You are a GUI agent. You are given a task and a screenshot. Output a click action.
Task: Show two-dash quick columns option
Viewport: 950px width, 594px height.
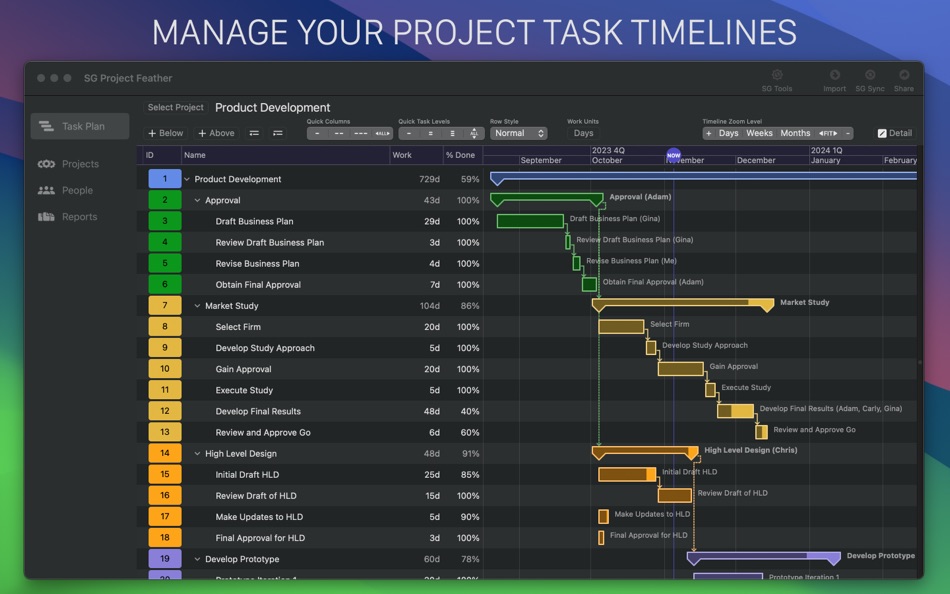pos(339,133)
